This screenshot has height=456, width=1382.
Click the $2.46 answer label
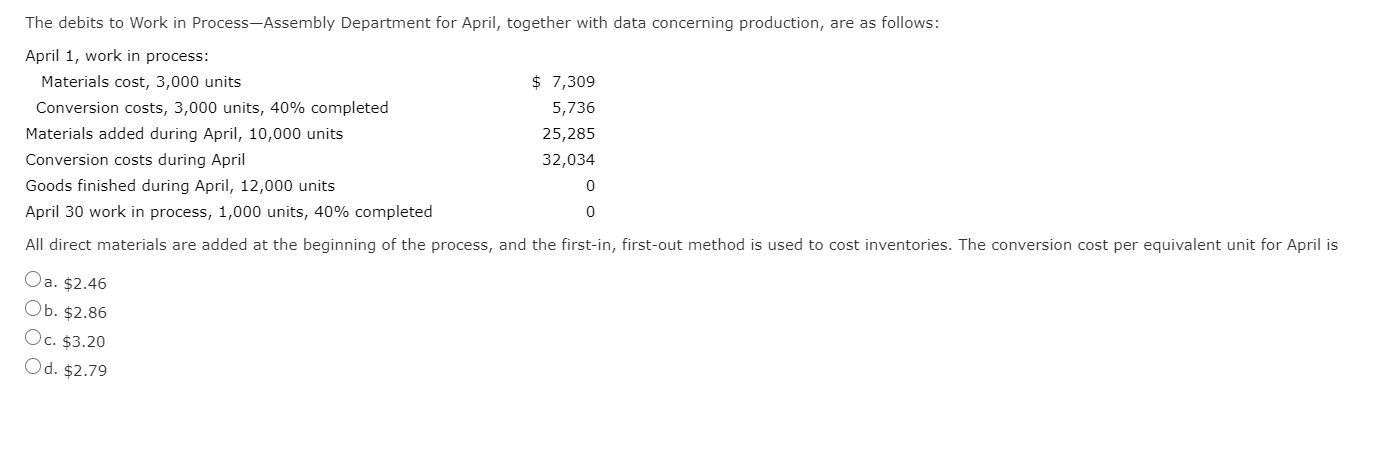[x=85, y=283]
